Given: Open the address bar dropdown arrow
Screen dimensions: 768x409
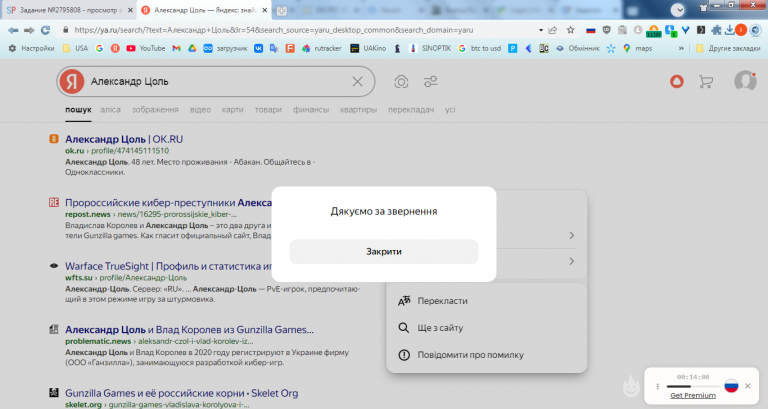Looking at the screenshot, I should coord(541,30).
